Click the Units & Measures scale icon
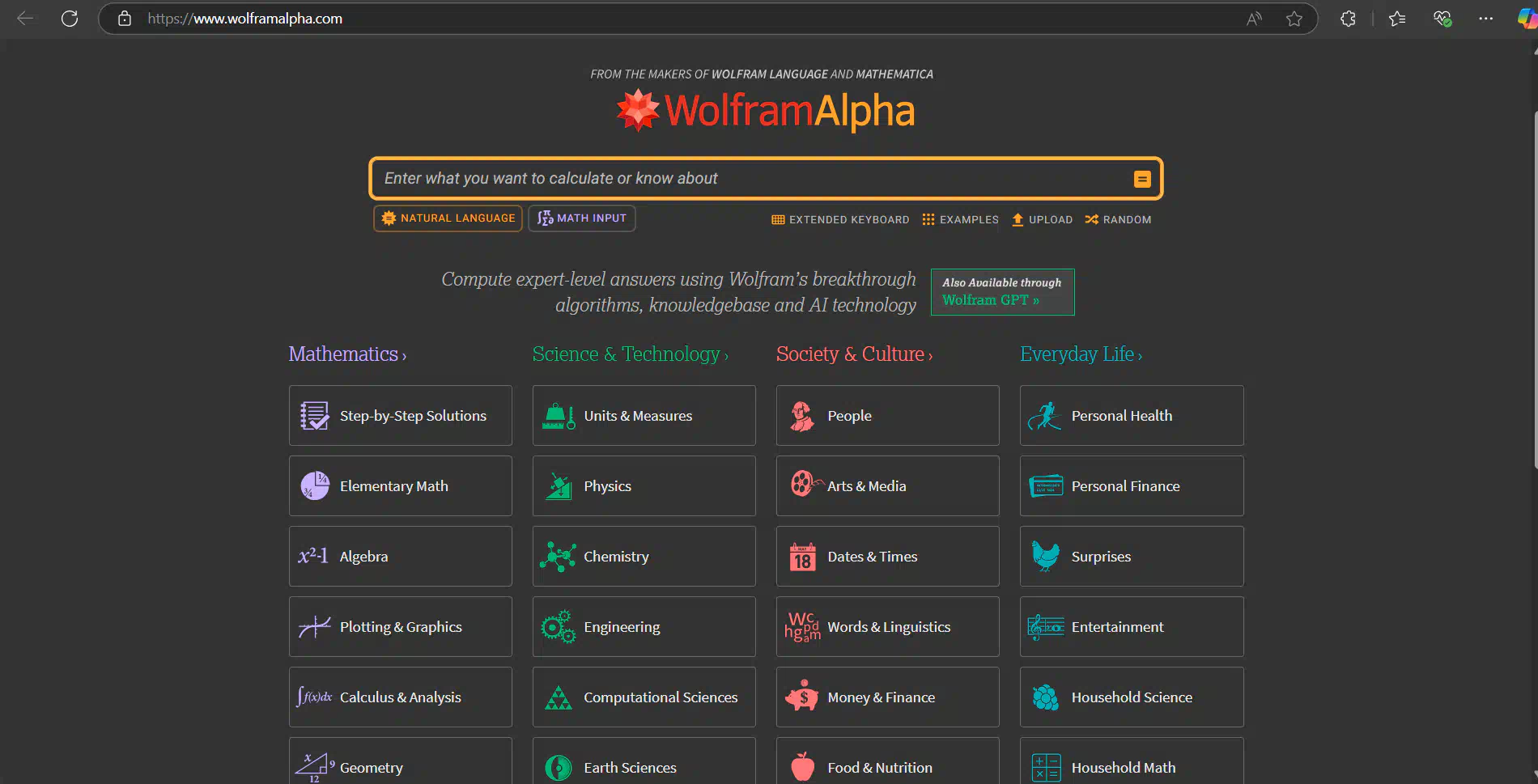This screenshot has width=1538, height=784. pyautogui.click(x=559, y=416)
